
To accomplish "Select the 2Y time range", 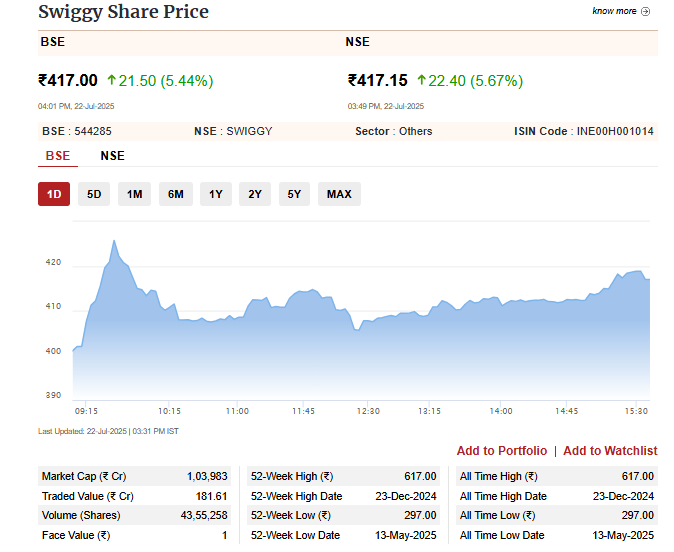I will pyautogui.click(x=255, y=194).
